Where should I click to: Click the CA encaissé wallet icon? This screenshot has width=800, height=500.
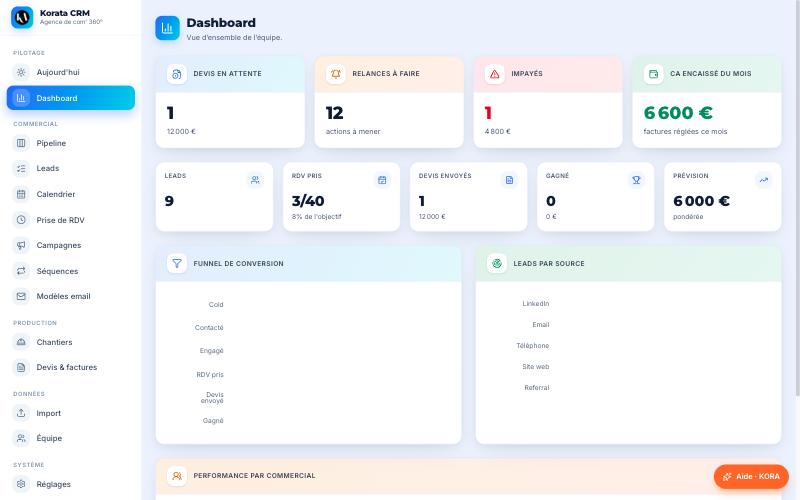point(654,74)
